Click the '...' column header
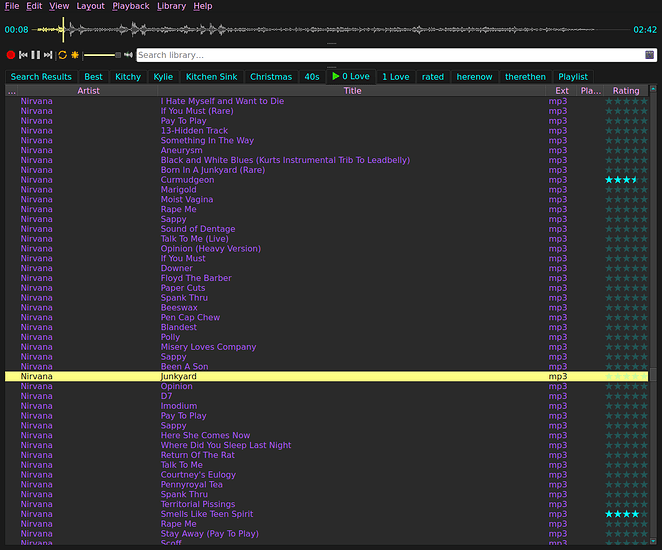 pyautogui.click(x=11, y=91)
